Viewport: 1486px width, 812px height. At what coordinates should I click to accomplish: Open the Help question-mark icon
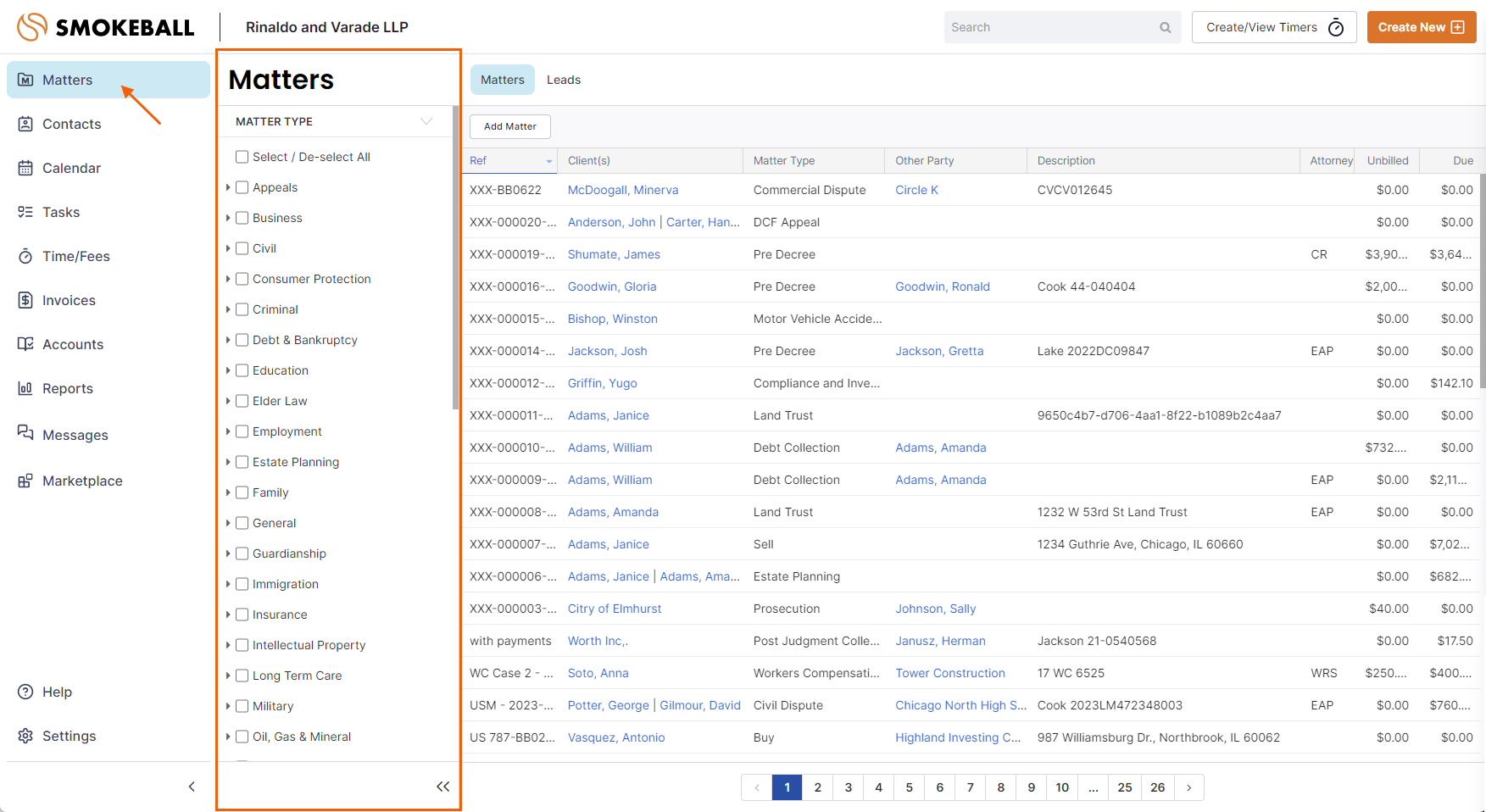click(25, 692)
